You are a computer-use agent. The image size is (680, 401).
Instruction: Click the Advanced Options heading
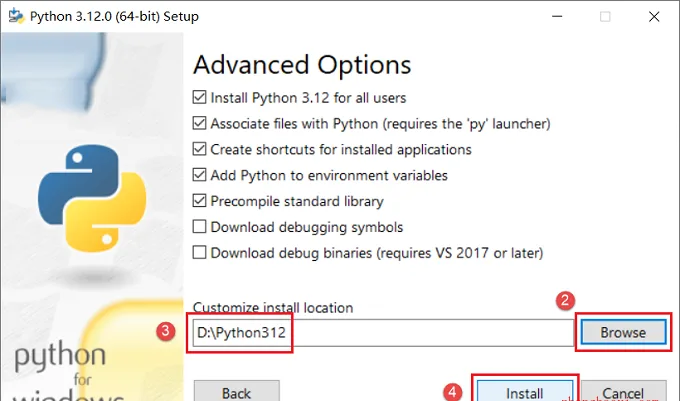point(302,65)
